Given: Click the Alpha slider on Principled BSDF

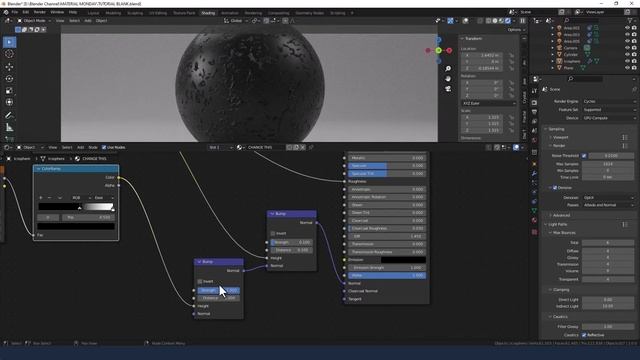Looking at the screenshot, I should point(387,276).
